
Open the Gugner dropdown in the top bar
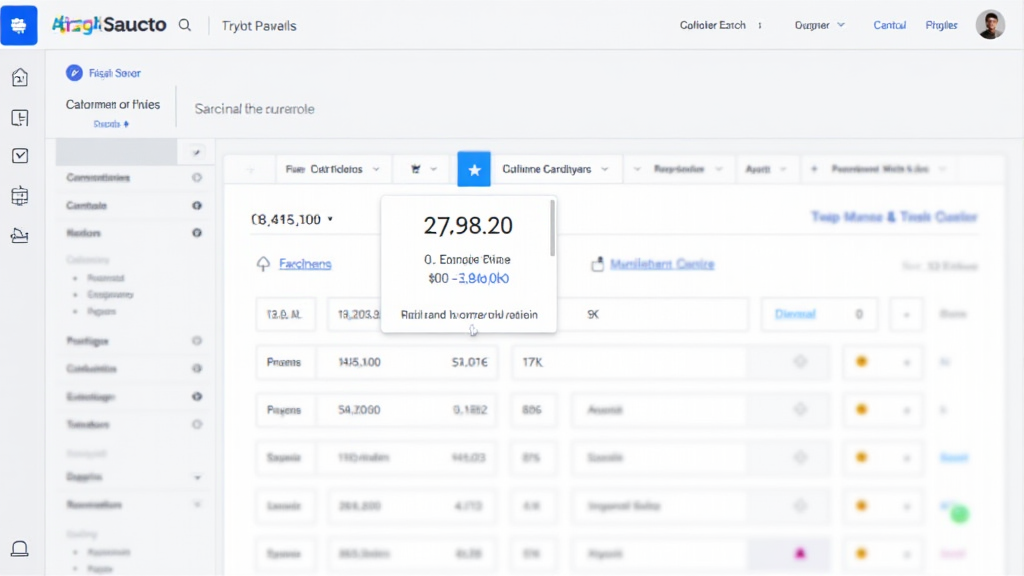pos(819,24)
